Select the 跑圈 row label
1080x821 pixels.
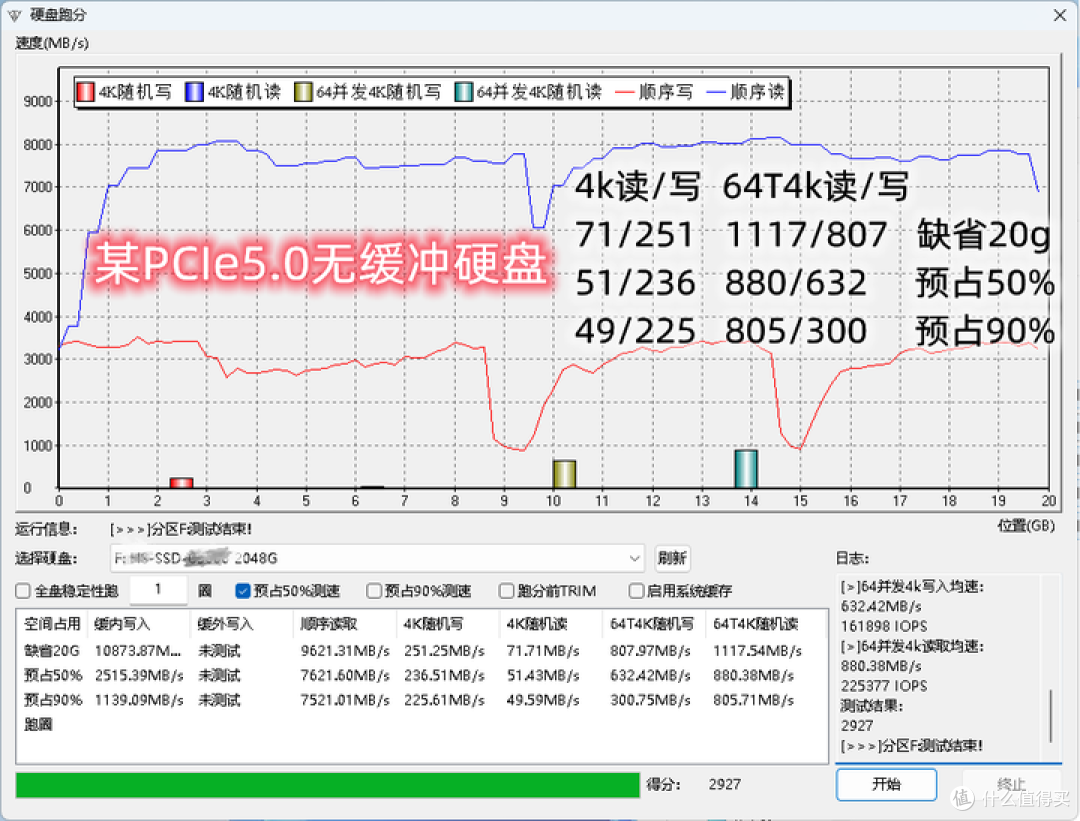tap(38, 725)
